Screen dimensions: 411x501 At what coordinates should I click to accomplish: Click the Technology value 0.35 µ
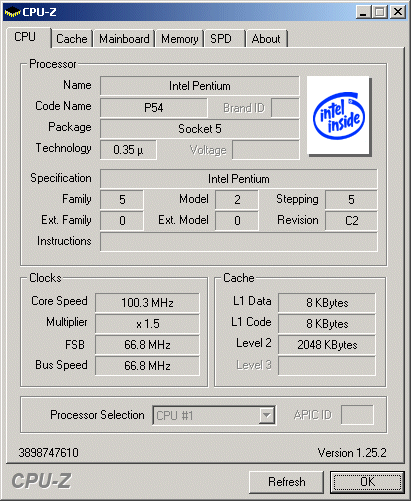point(128,150)
